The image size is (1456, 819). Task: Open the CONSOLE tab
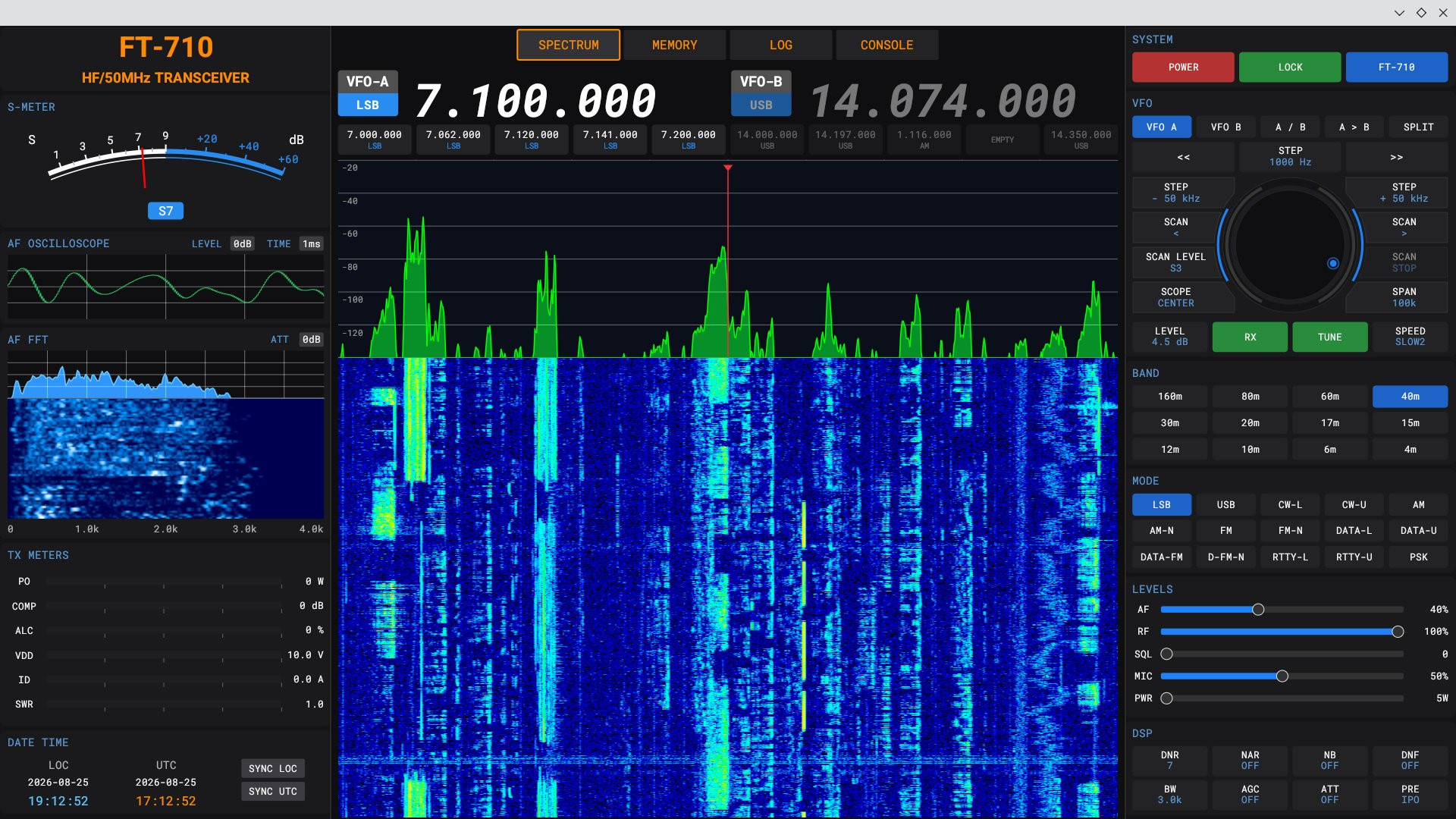click(886, 45)
